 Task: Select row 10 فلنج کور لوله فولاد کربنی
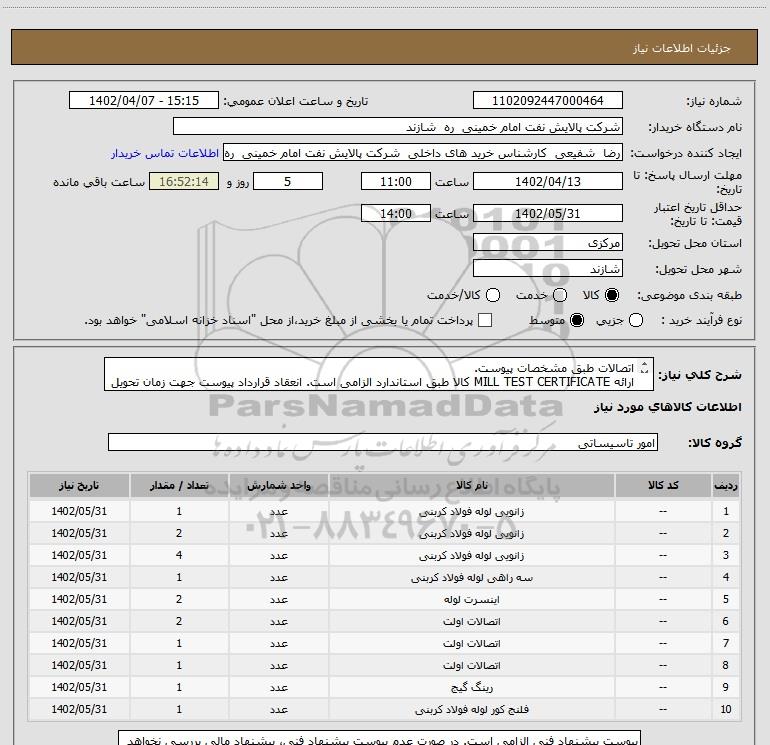(384, 709)
